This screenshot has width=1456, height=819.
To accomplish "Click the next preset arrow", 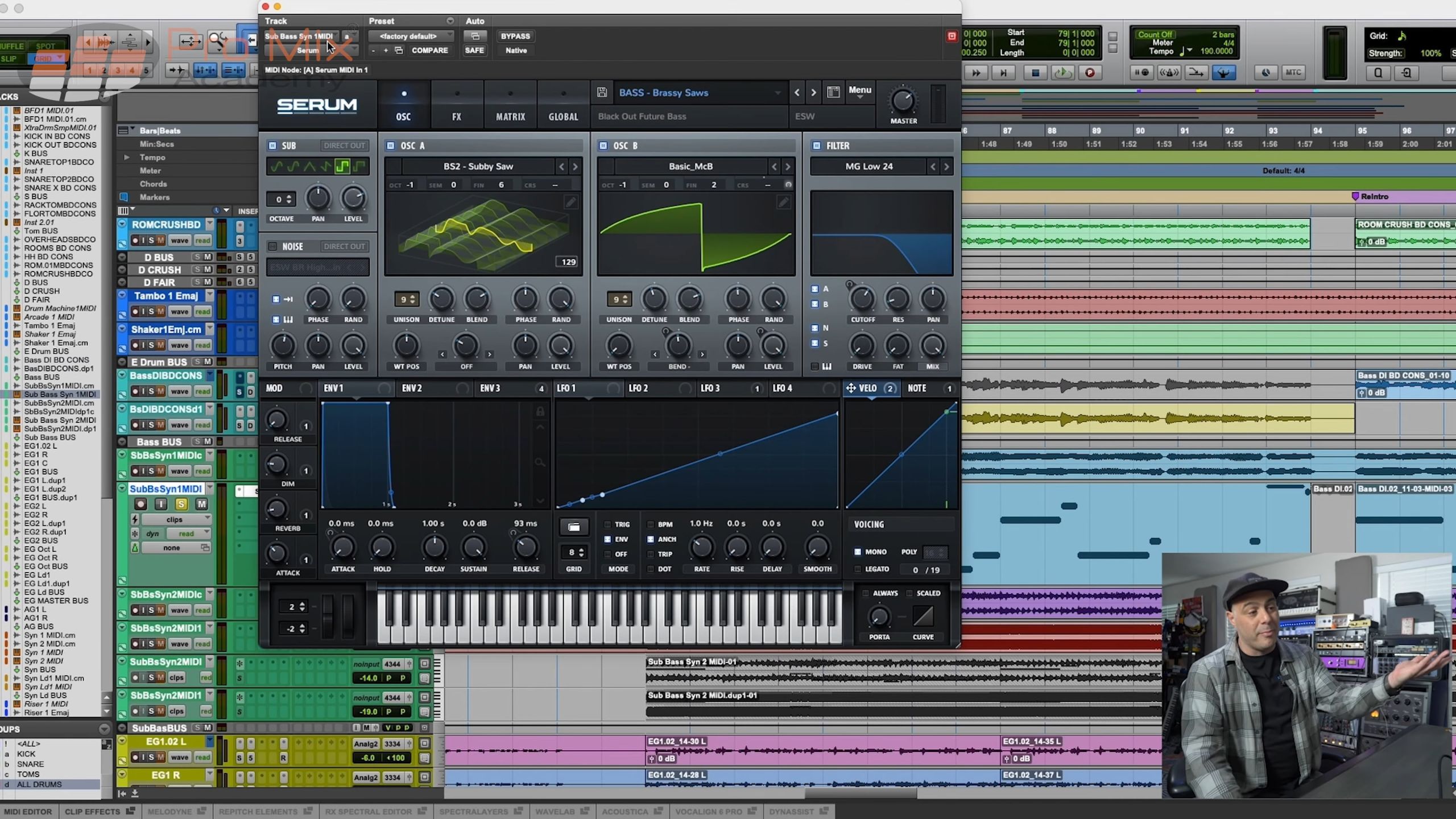I will pyautogui.click(x=813, y=93).
